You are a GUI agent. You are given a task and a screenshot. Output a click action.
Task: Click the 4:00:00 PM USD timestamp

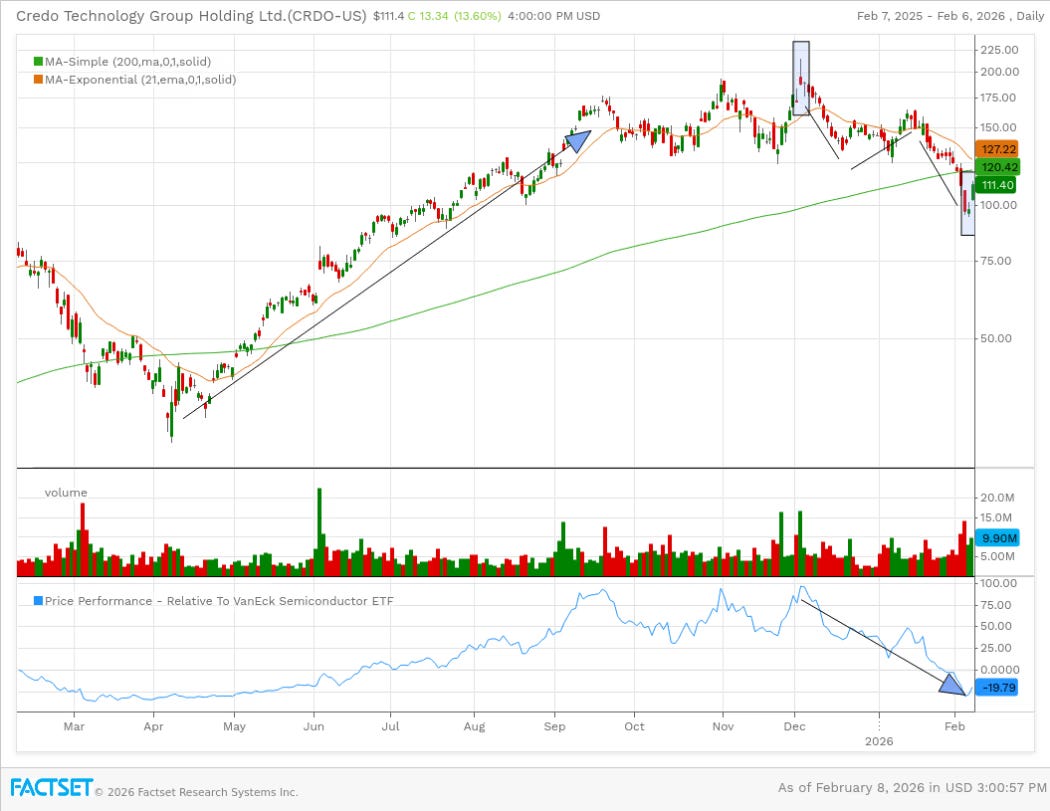pyautogui.click(x=554, y=16)
